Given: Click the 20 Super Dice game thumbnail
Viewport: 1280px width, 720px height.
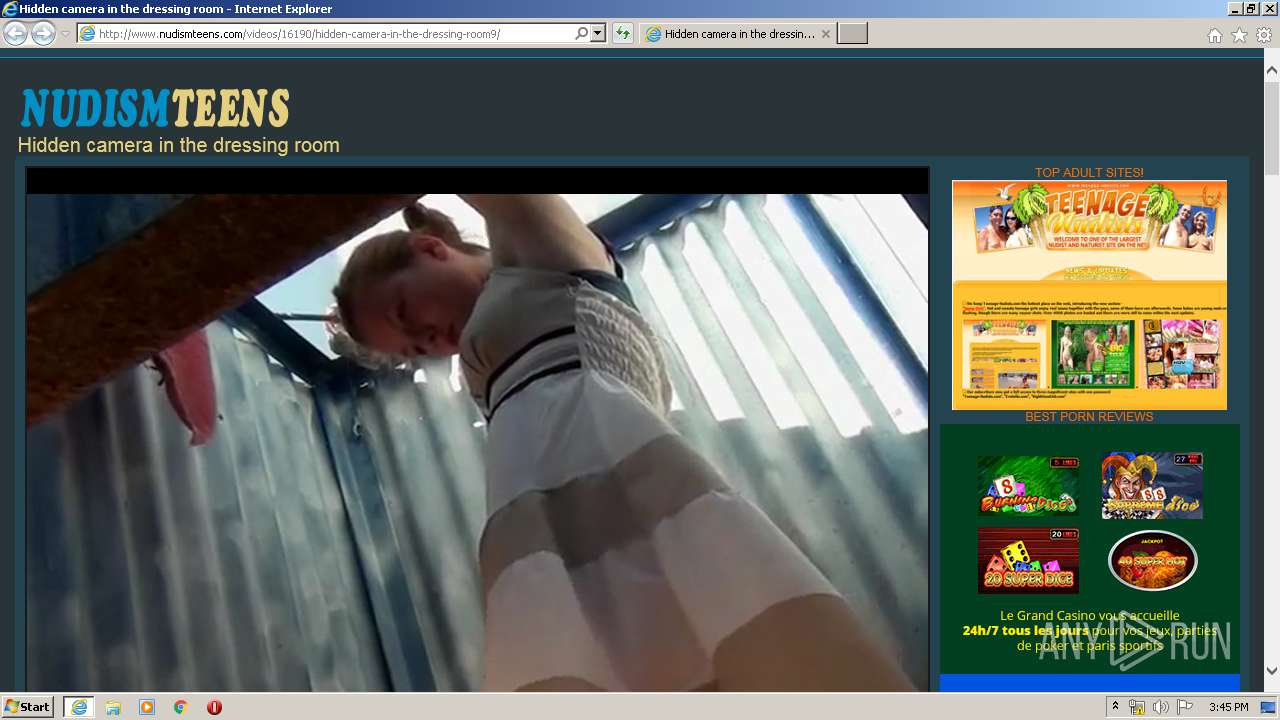Looking at the screenshot, I should click(1028, 560).
